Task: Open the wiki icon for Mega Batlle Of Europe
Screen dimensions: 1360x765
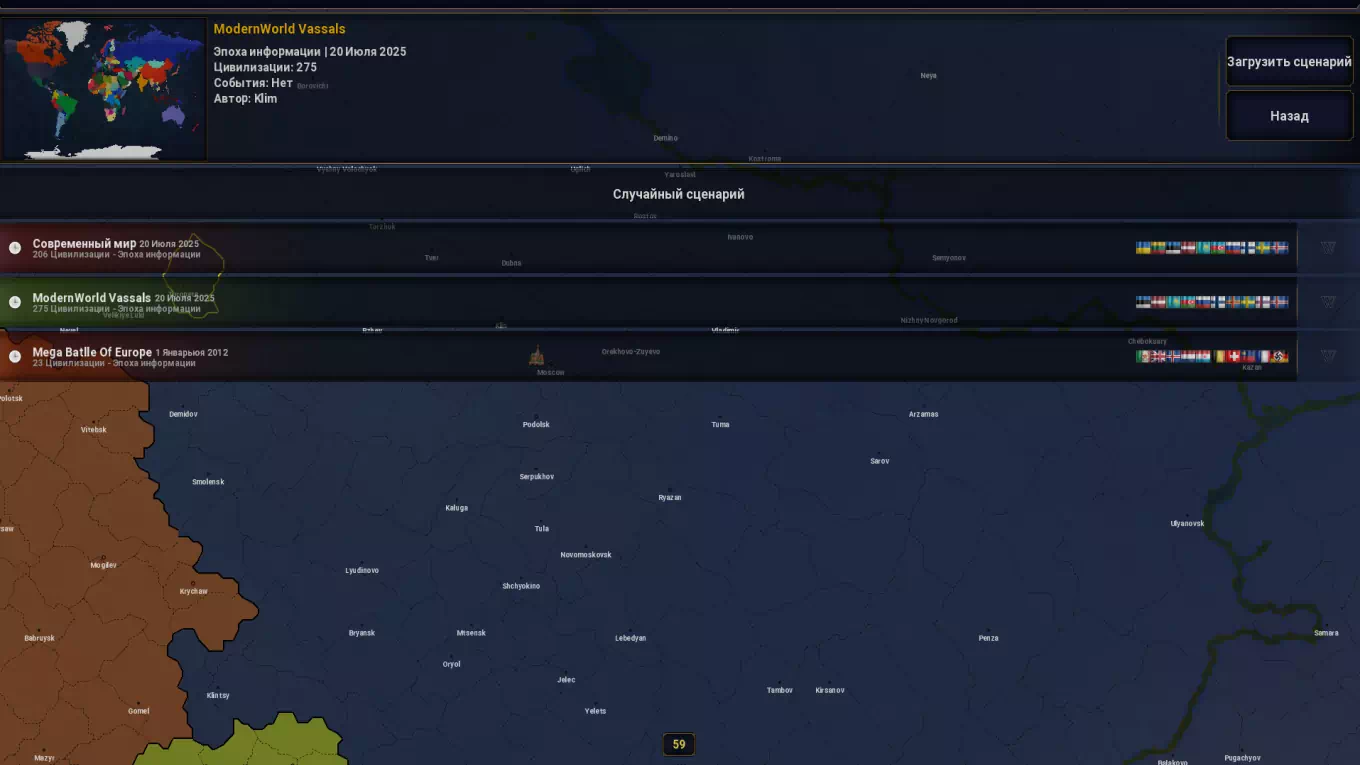Action: pos(1327,356)
